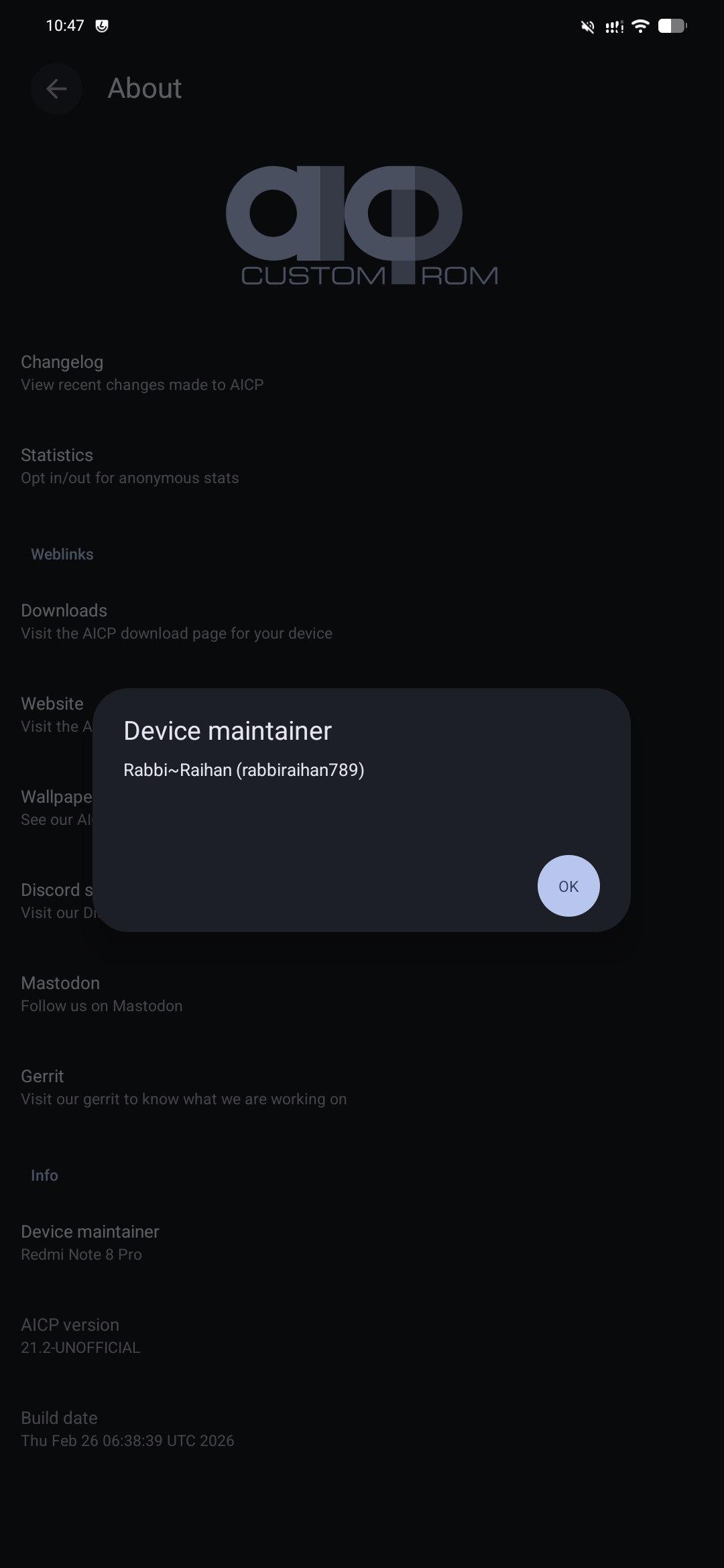Tap the notification icon beside clock
Image resolution: width=724 pixels, height=1568 pixels.
[x=102, y=26]
